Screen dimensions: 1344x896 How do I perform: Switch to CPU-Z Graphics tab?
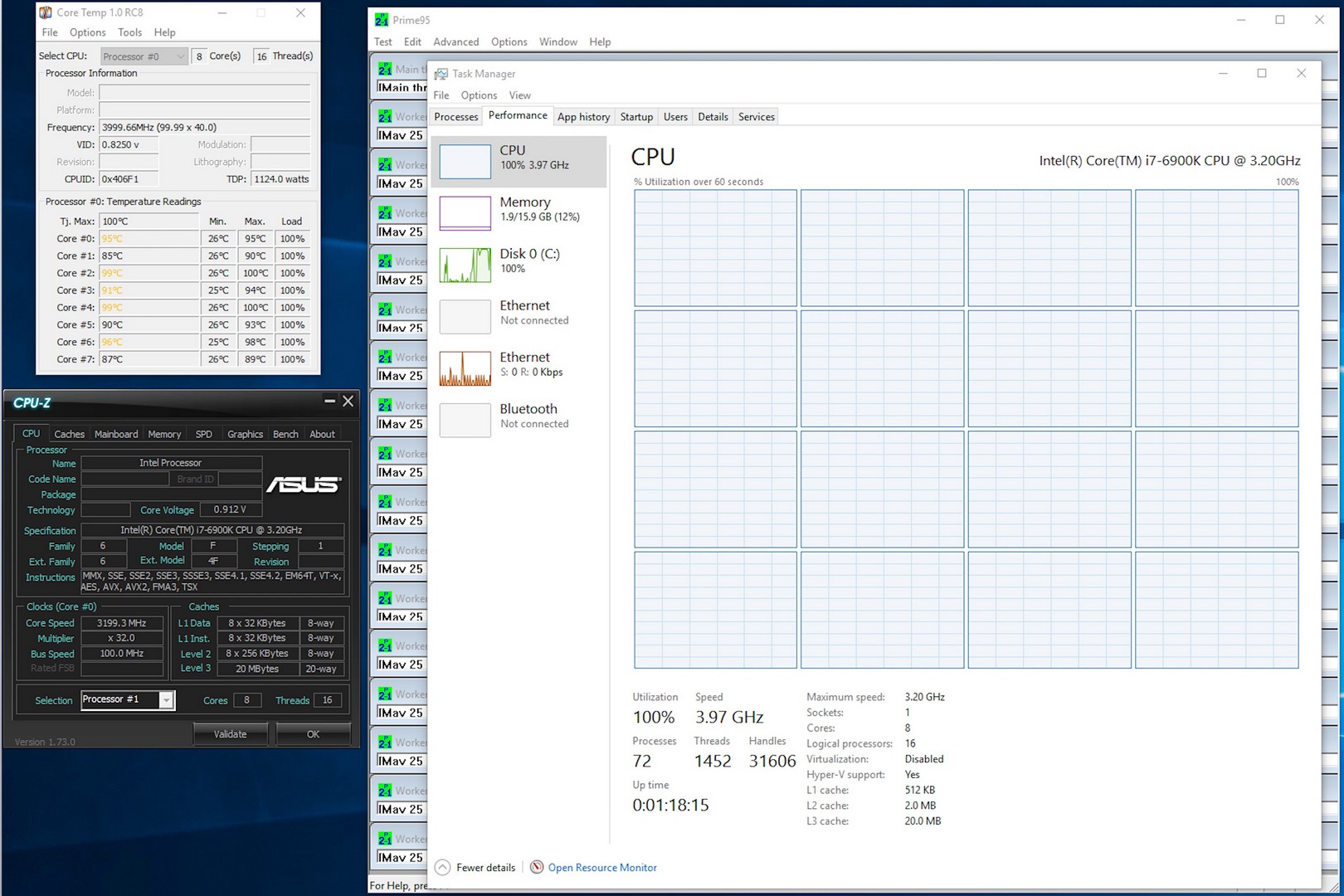pos(246,434)
